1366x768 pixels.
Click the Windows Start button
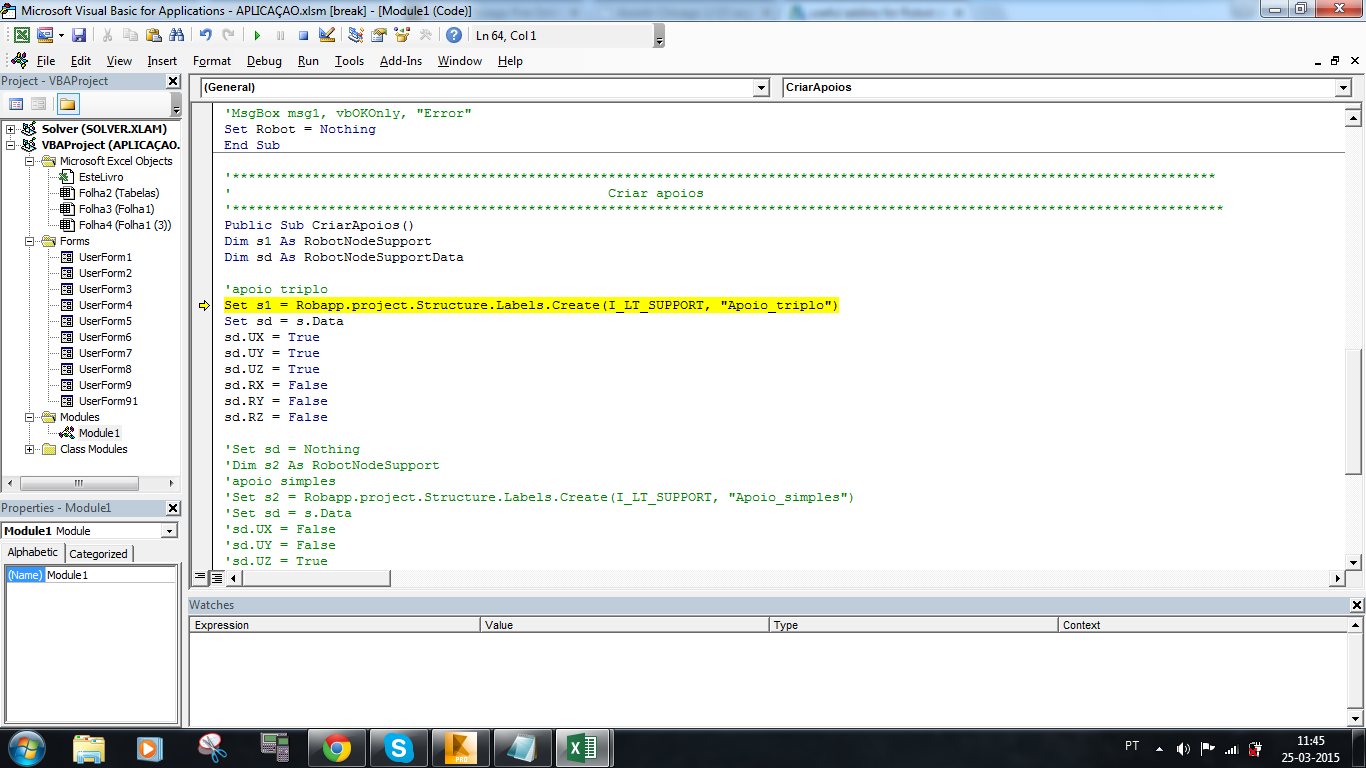click(x=26, y=748)
